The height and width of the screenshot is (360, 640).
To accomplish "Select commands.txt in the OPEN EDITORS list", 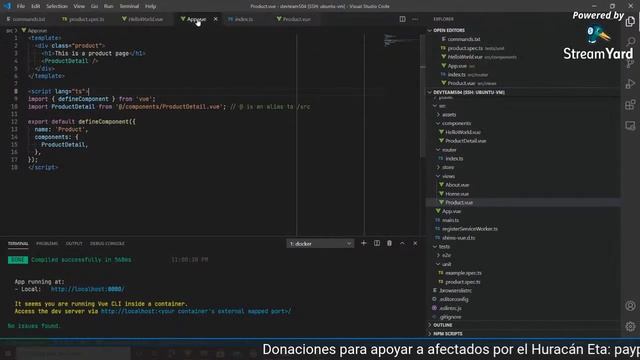I will pos(464,39).
